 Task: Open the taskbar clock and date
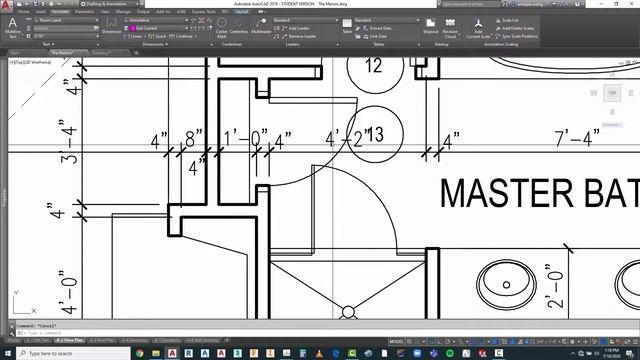611,353
